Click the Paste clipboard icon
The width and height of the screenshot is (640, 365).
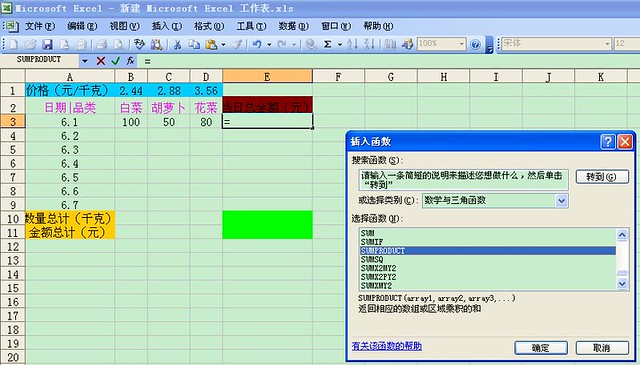coord(211,44)
